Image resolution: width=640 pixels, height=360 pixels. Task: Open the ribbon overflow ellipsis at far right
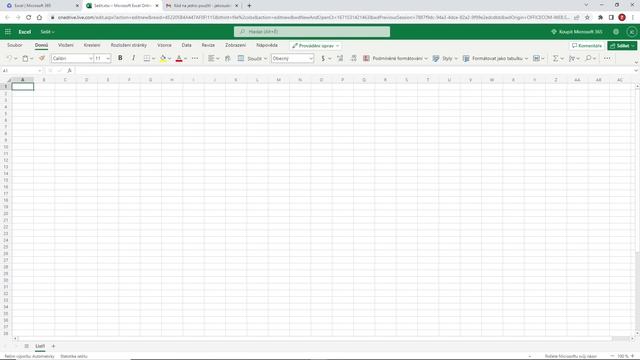607,58
